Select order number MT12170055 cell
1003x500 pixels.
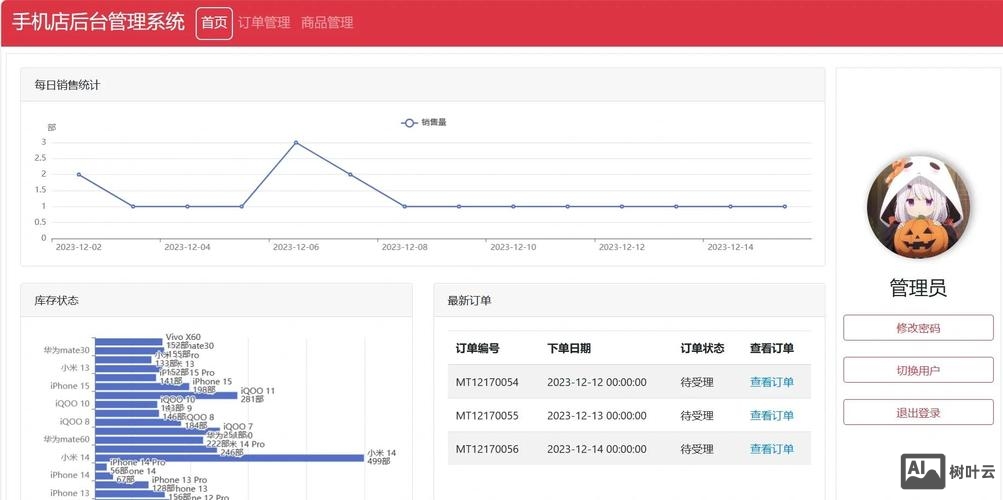(487, 416)
